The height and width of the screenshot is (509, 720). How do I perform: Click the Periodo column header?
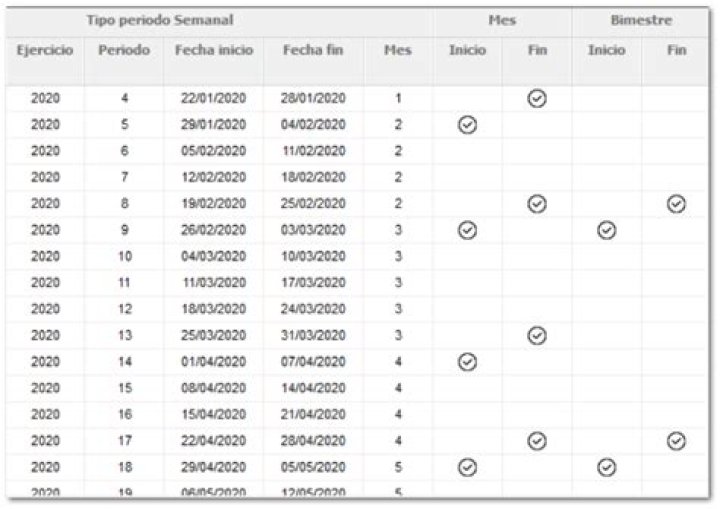124,51
